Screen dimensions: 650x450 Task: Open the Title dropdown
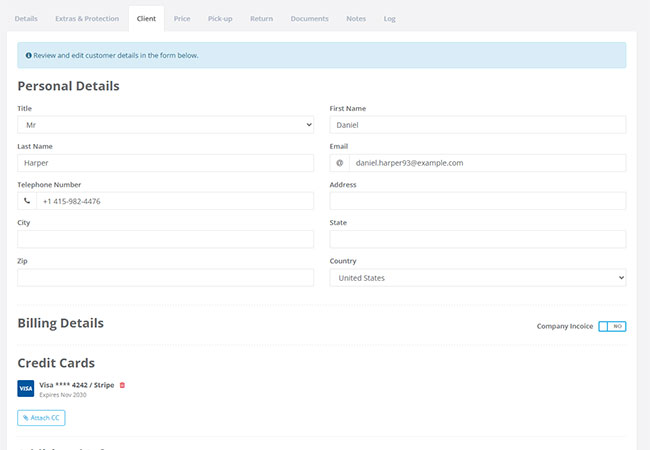coord(165,125)
